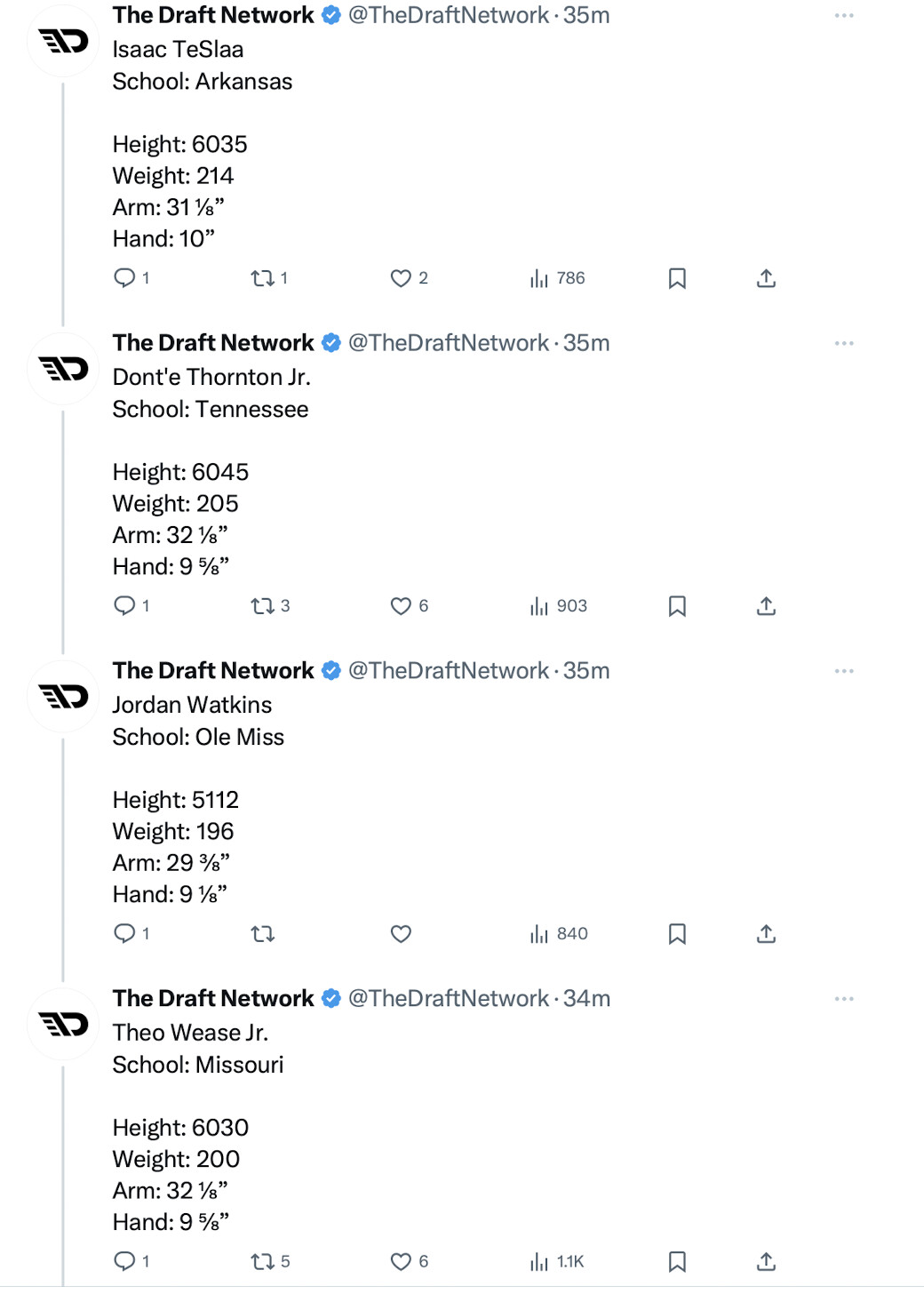Open The Draft Network profile from Thornton tweet
924x1294 pixels.
click(213, 343)
